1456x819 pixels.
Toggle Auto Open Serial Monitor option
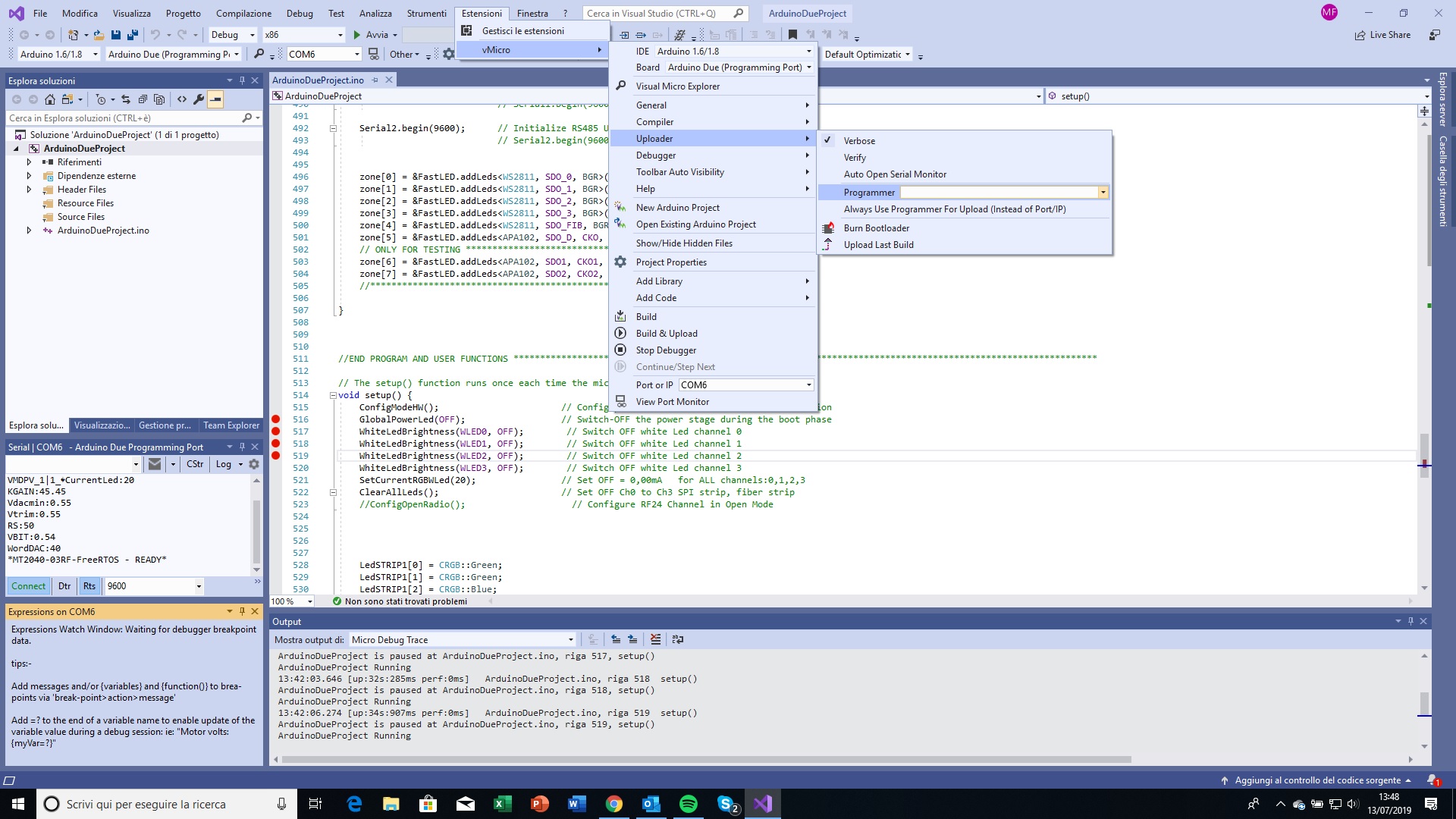(965, 174)
